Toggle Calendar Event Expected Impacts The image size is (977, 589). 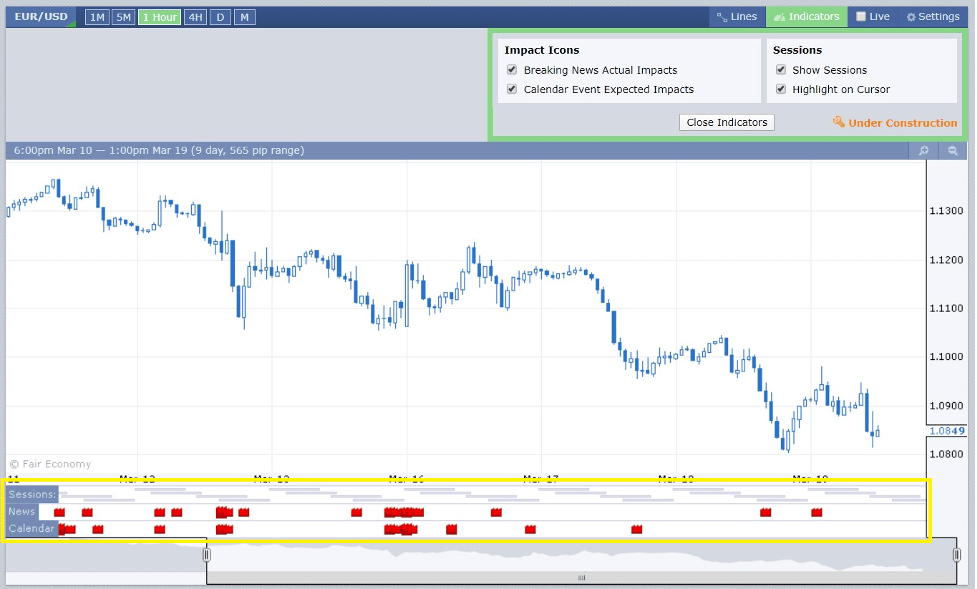coord(512,89)
